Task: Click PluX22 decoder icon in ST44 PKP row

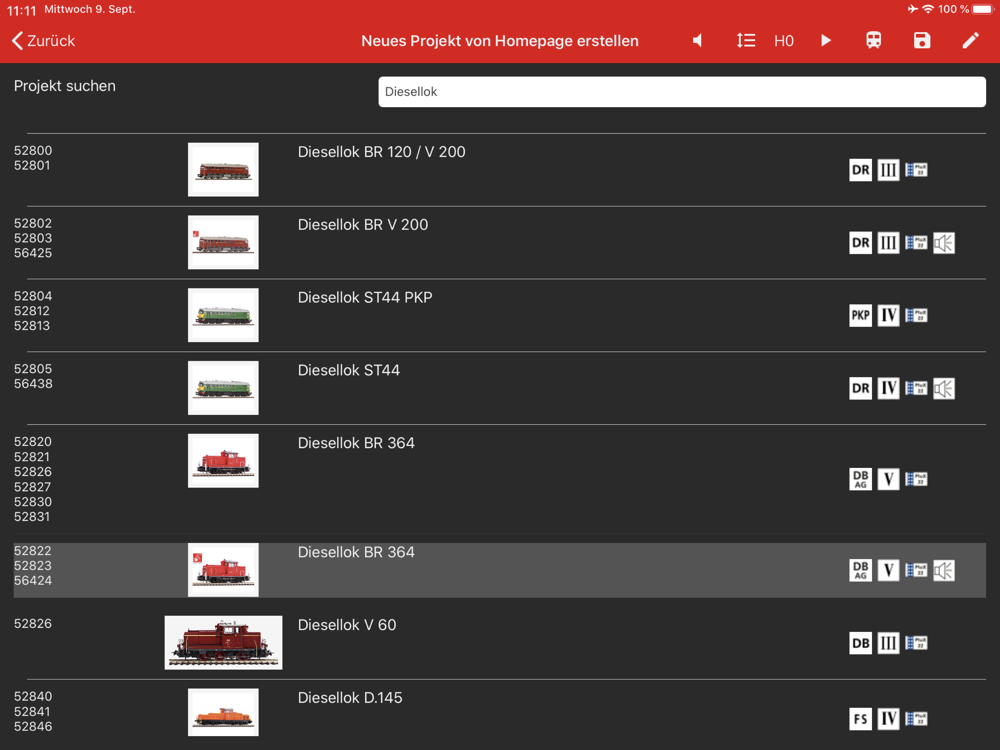Action: click(916, 316)
